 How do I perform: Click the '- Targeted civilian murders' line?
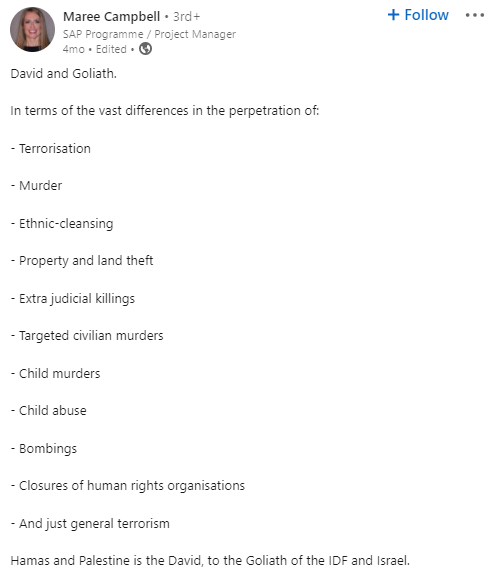(87, 336)
